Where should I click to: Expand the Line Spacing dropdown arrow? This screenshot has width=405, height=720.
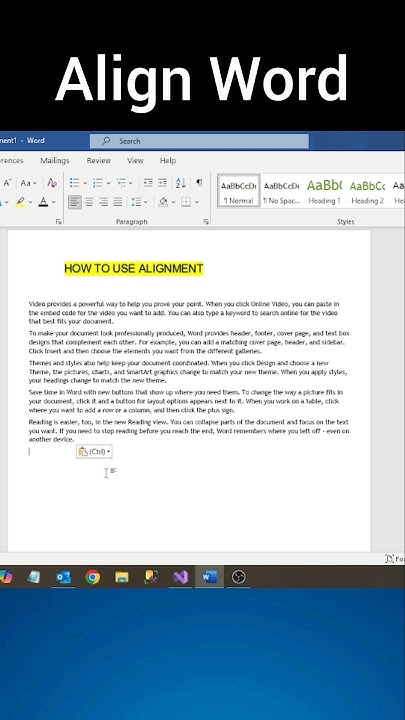coord(146,202)
